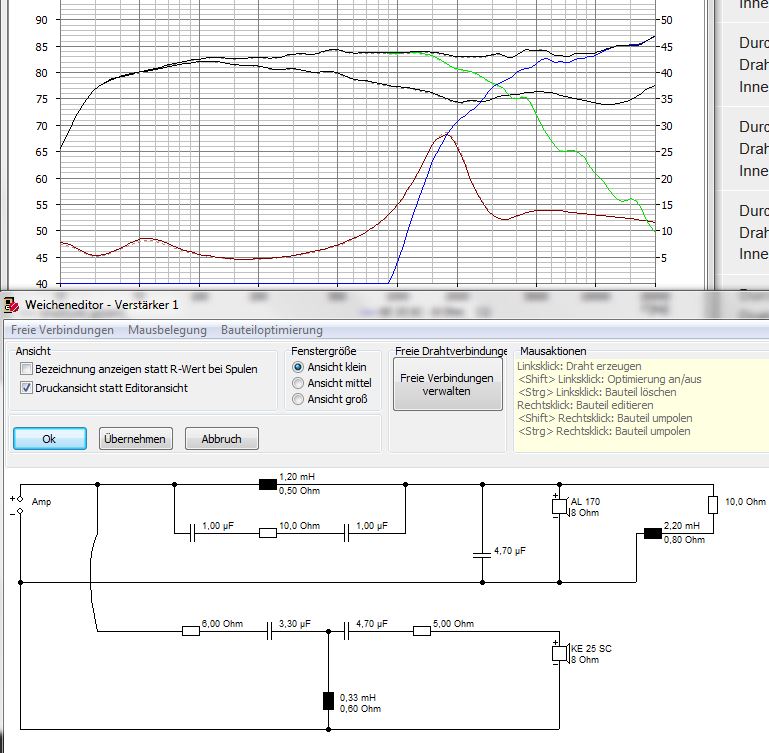769x753 pixels.
Task: Click the 0,50 Ohm value label
Action: (x=300, y=491)
